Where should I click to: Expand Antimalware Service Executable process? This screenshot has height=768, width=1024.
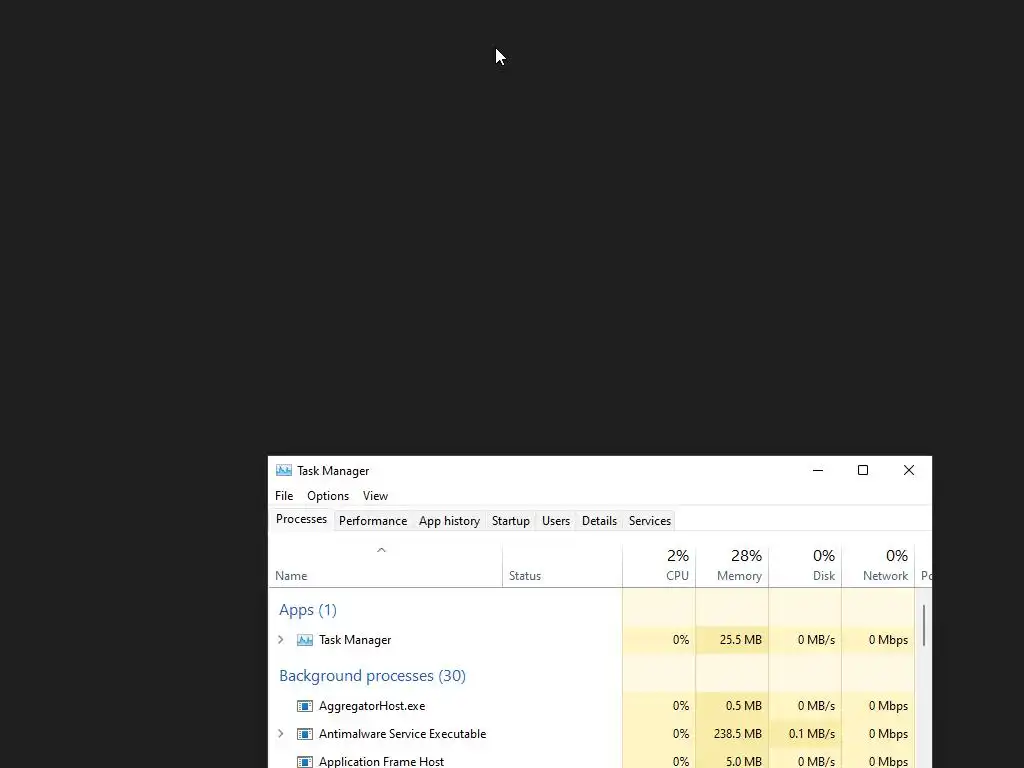pyautogui.click(x=281, y=734)
